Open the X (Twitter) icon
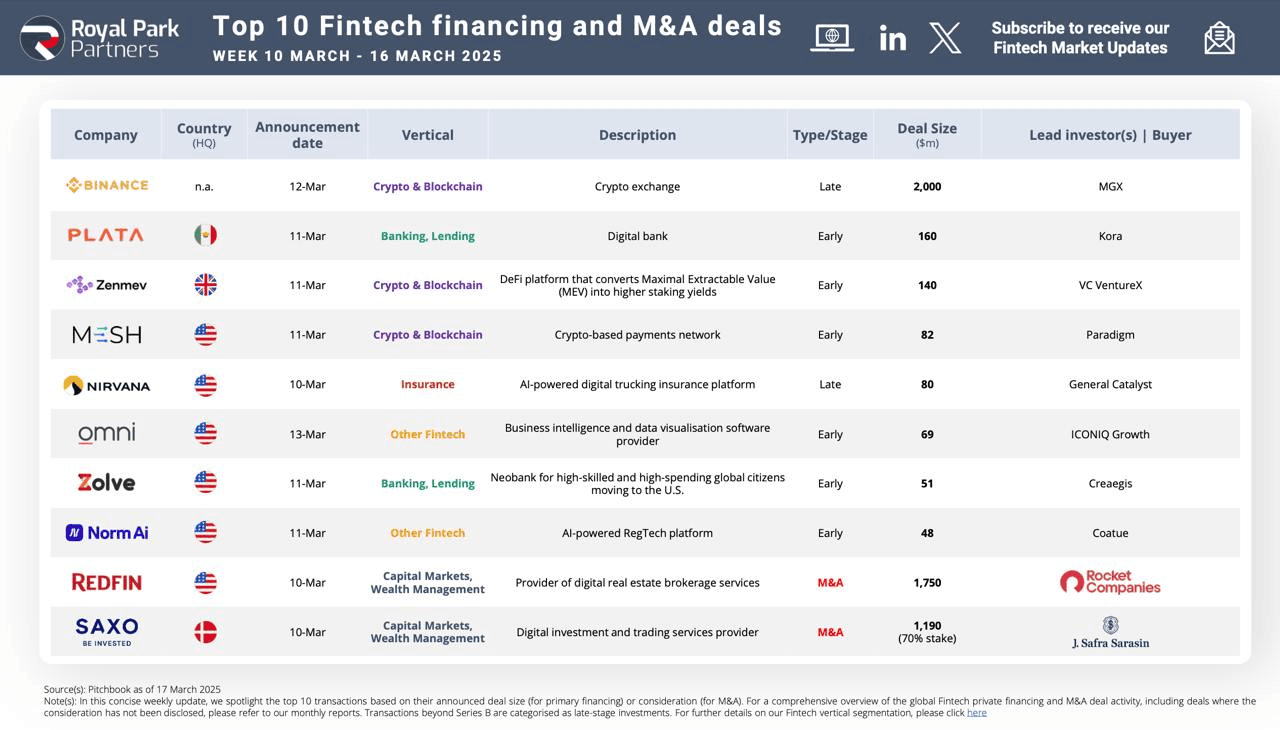1280x730 pixels. point(945,38)
